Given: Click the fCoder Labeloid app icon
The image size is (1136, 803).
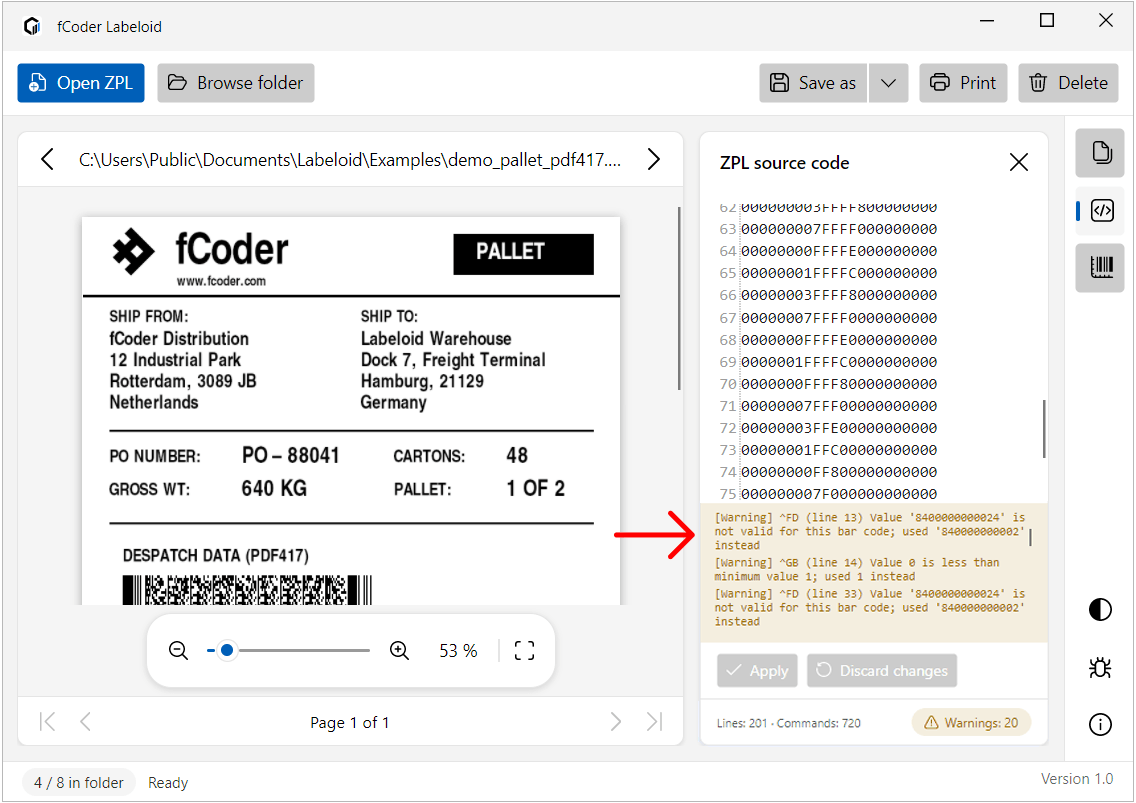Looking at the screenshot, I should point(31,26).
